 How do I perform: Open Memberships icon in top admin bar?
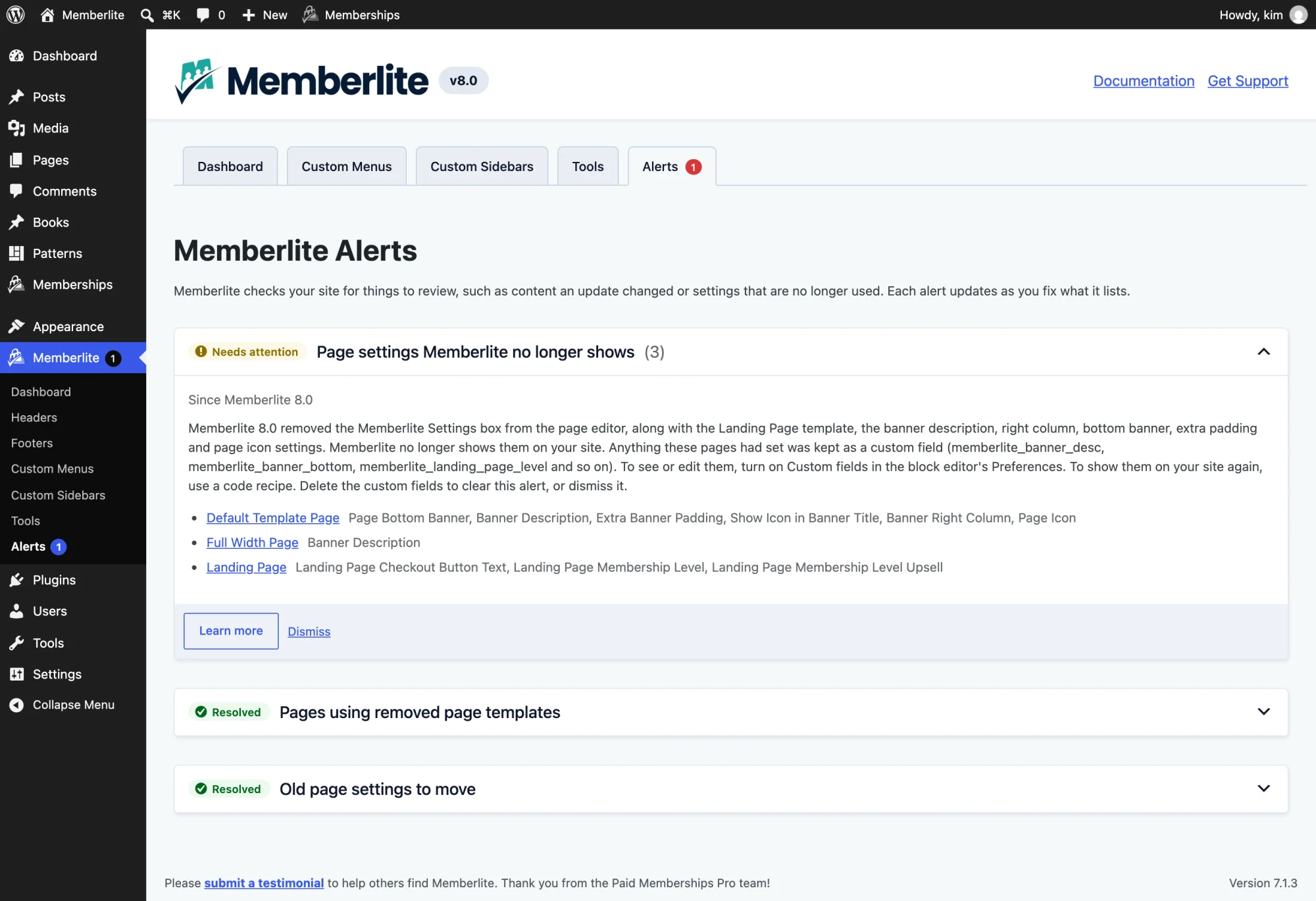tap(311, 14)
